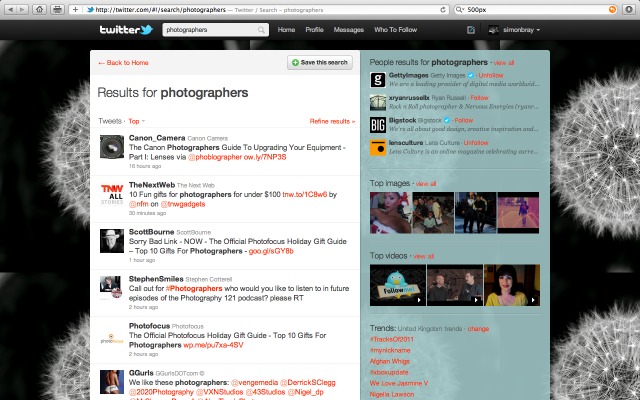Add bookmark with plus button
Screen dimensions: 640x400
(x=76, y=9)
